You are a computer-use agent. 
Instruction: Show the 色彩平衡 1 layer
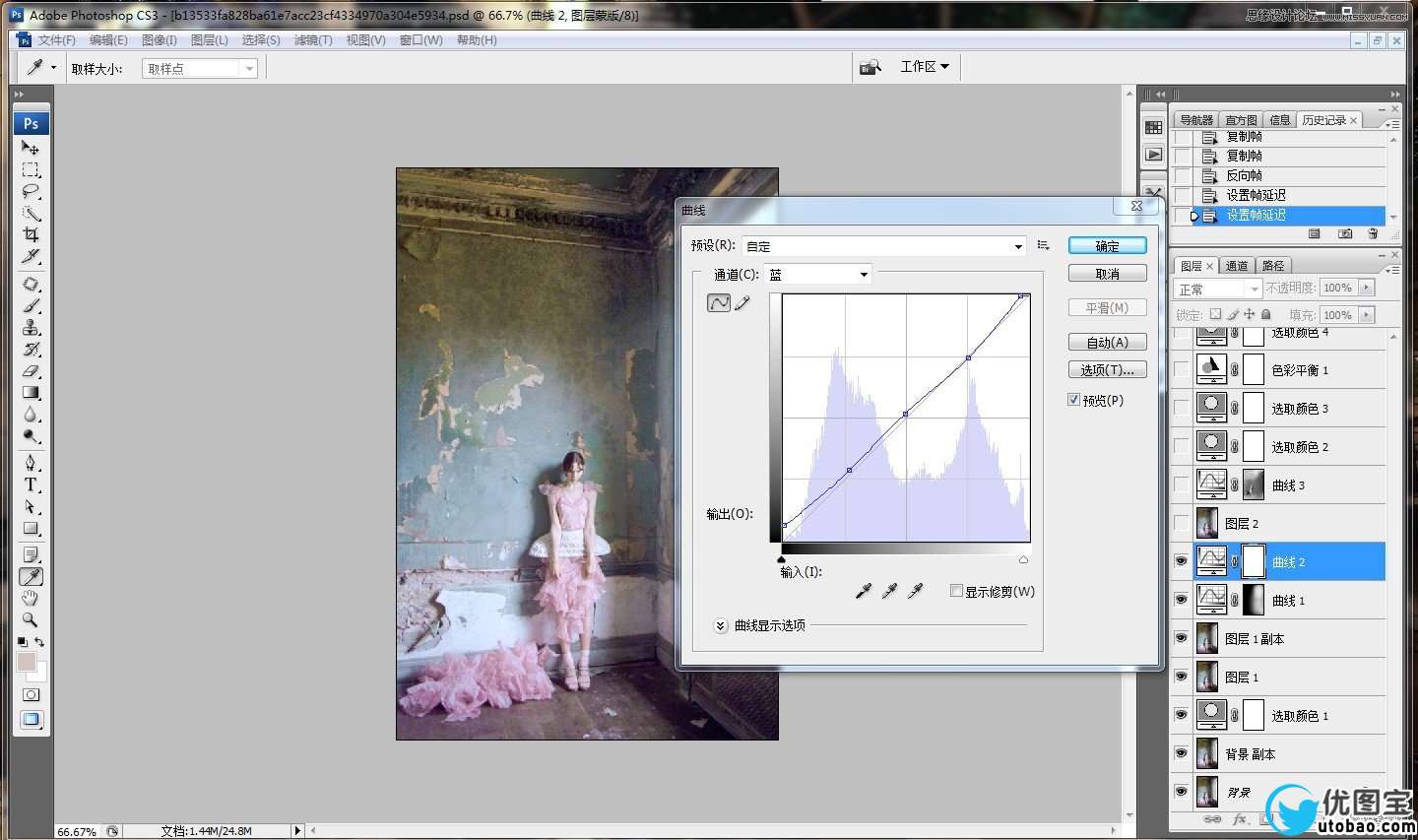(x=1181, y=369)
